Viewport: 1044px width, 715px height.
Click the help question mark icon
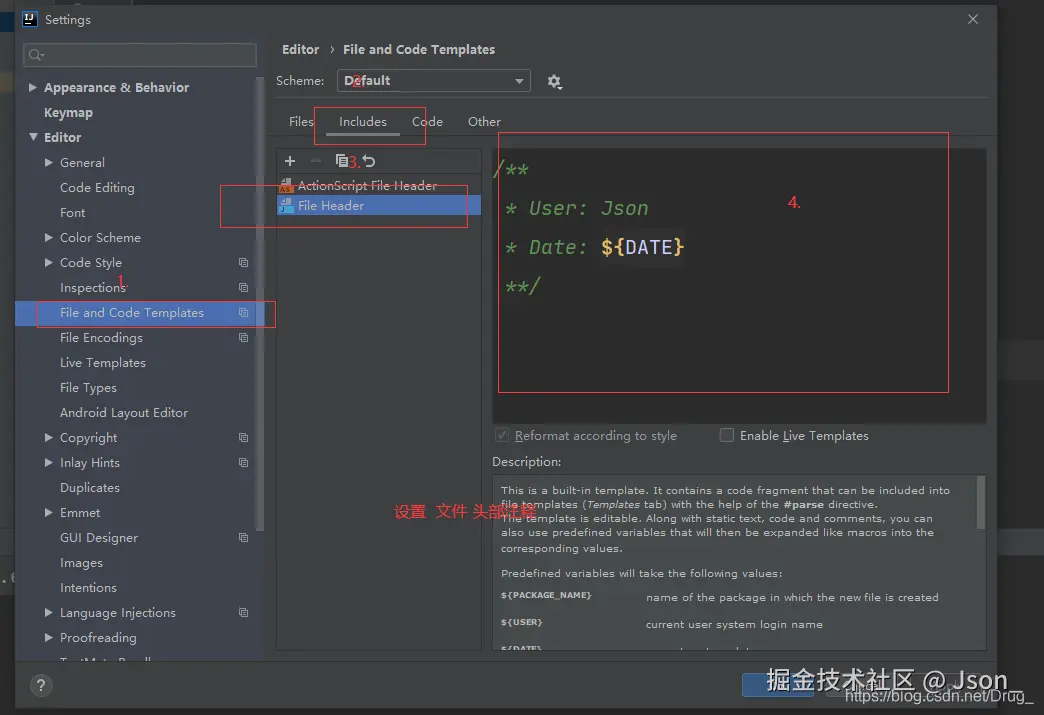(x=41, y=685)
